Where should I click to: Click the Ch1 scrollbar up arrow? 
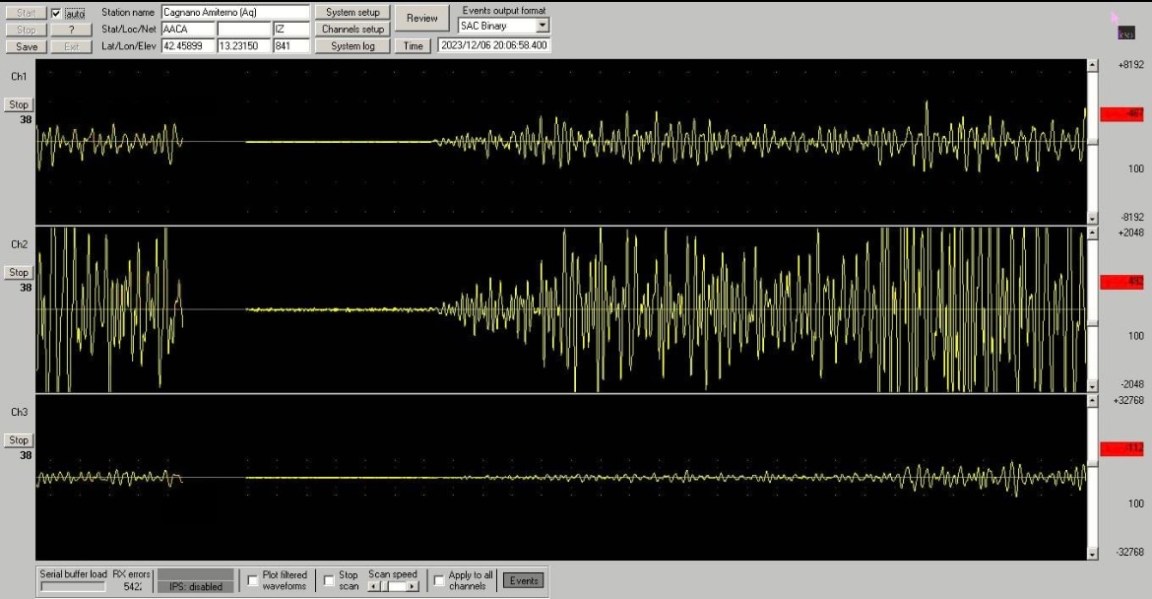pyautogui.click(x=1092, y=65)
